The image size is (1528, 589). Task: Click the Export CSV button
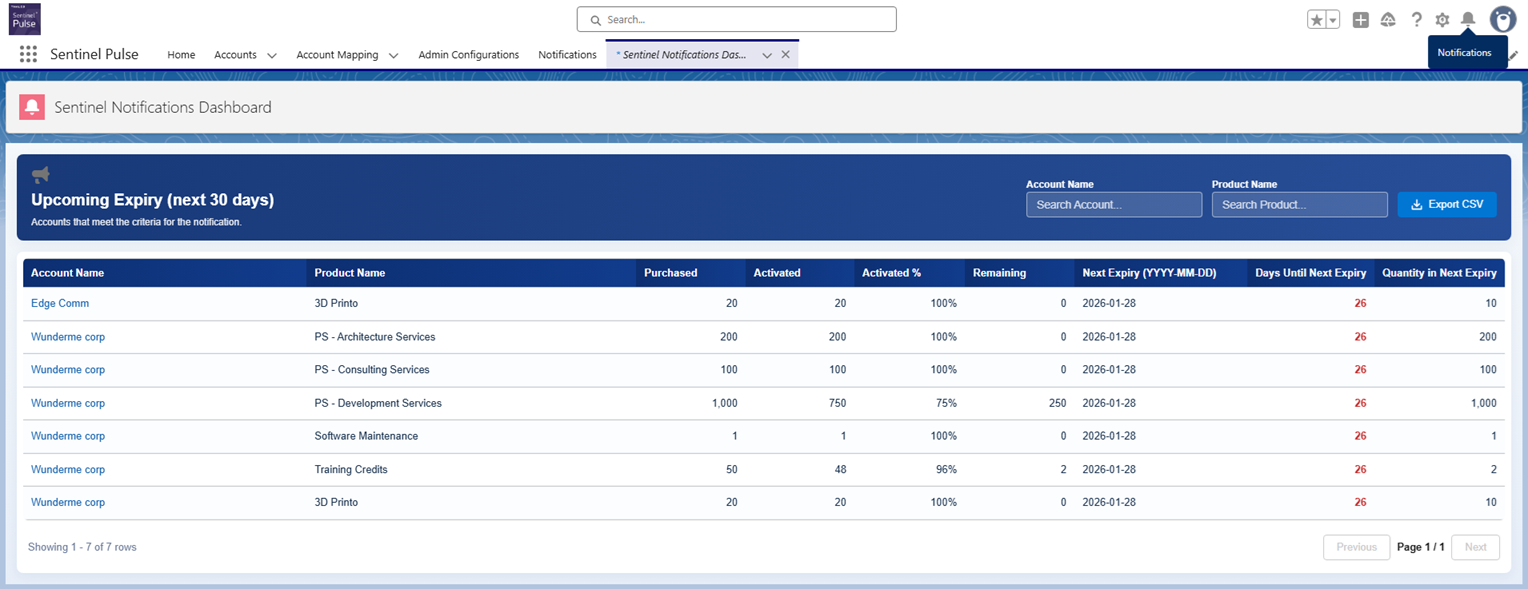[x=1446, y=205]
